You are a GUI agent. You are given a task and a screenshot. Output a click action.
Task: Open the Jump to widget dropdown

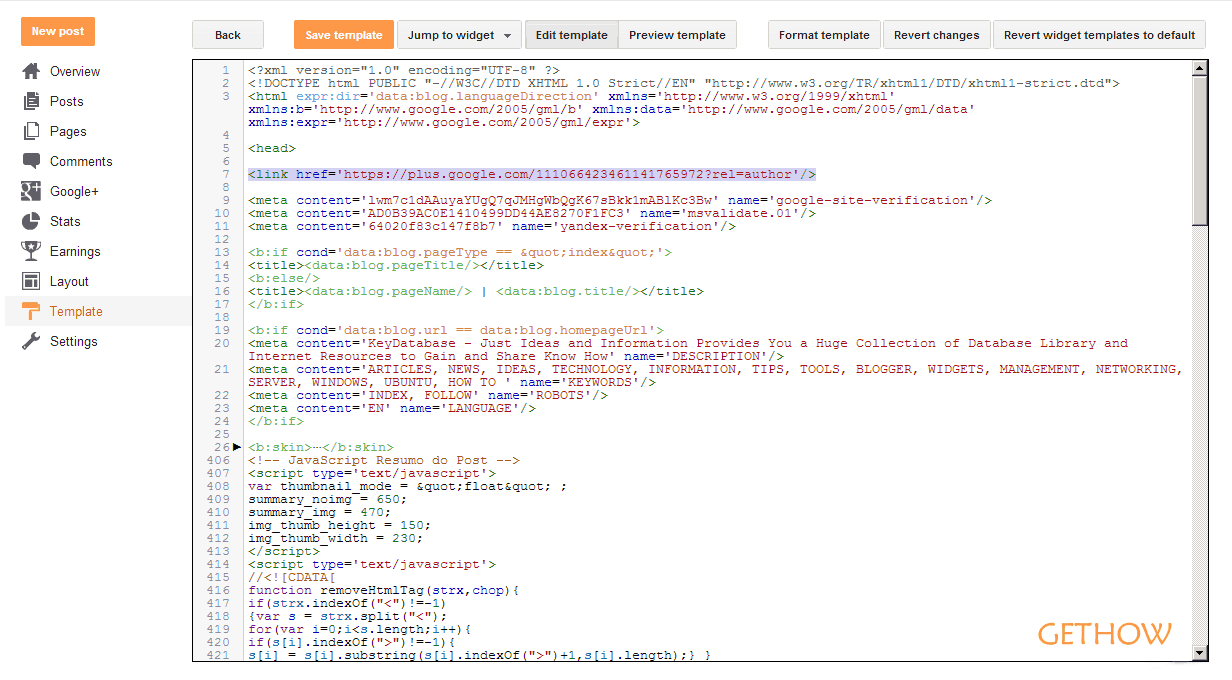459,35
